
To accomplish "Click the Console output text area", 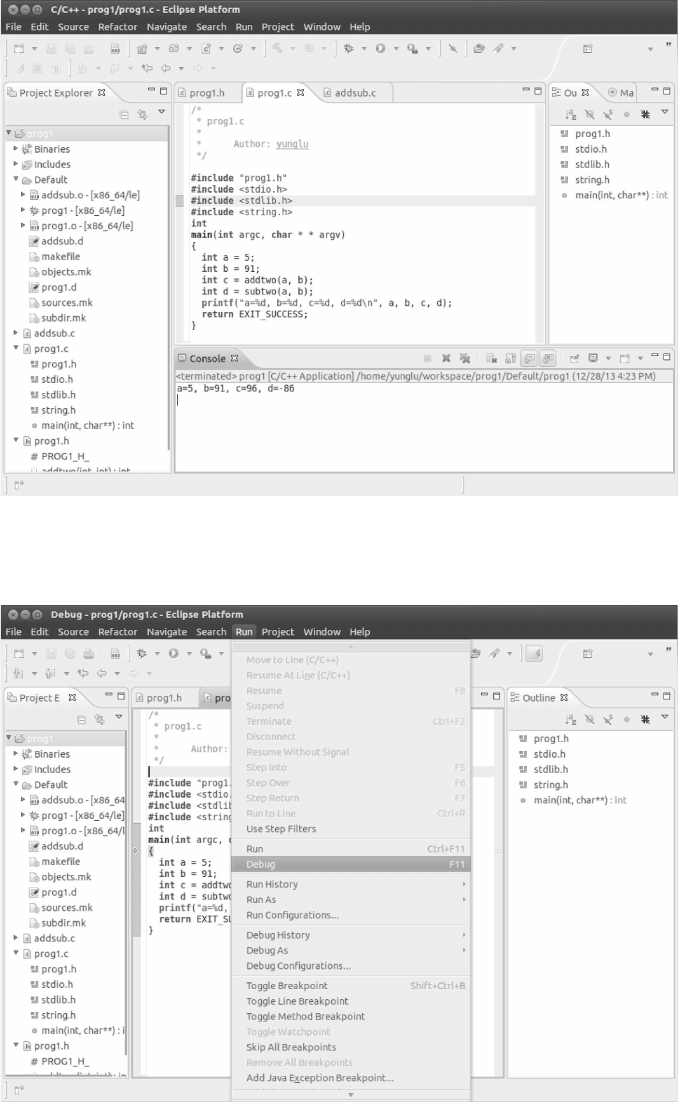I will tap(423, 427).
